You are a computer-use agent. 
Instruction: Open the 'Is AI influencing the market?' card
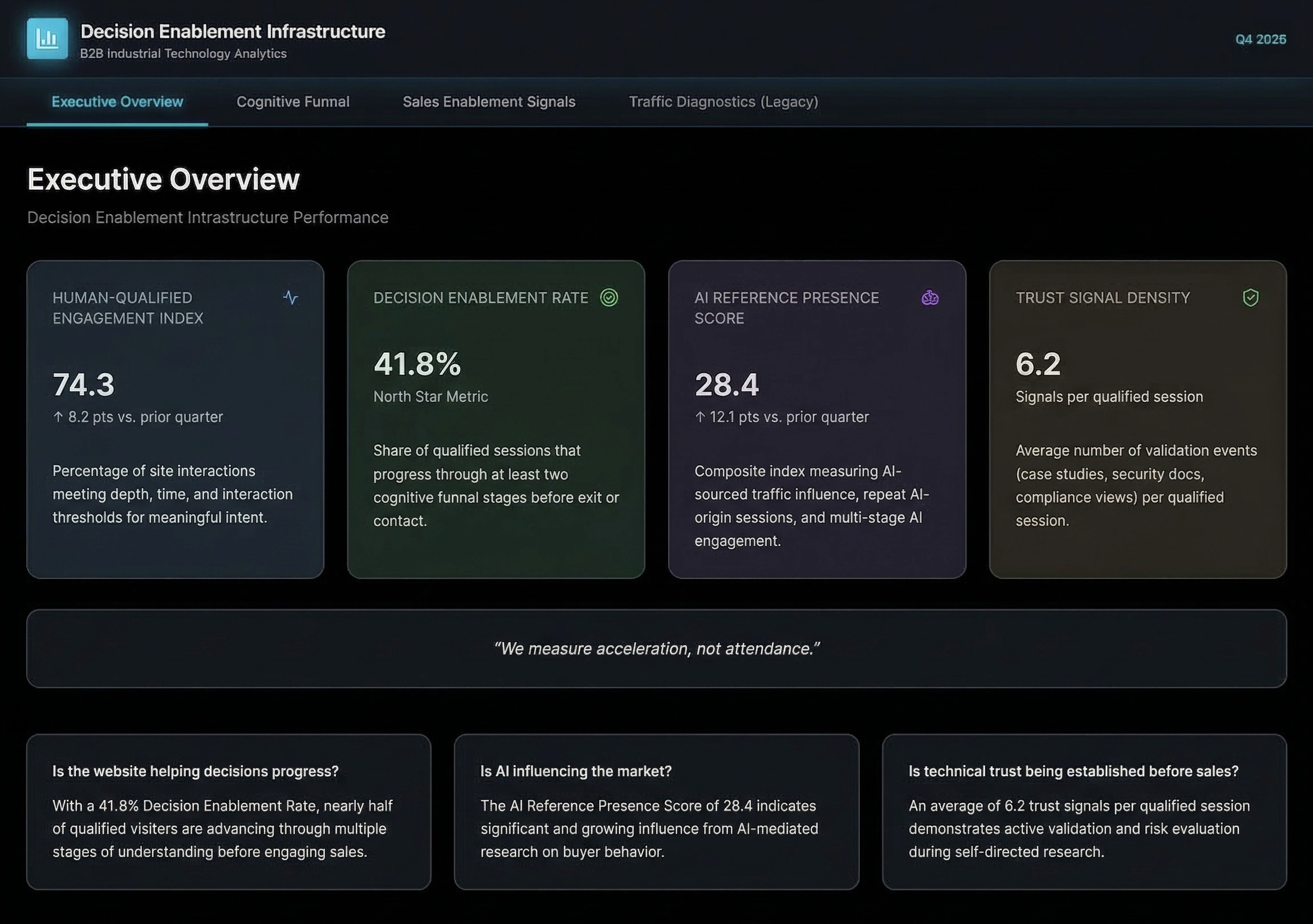coord(657,812)
